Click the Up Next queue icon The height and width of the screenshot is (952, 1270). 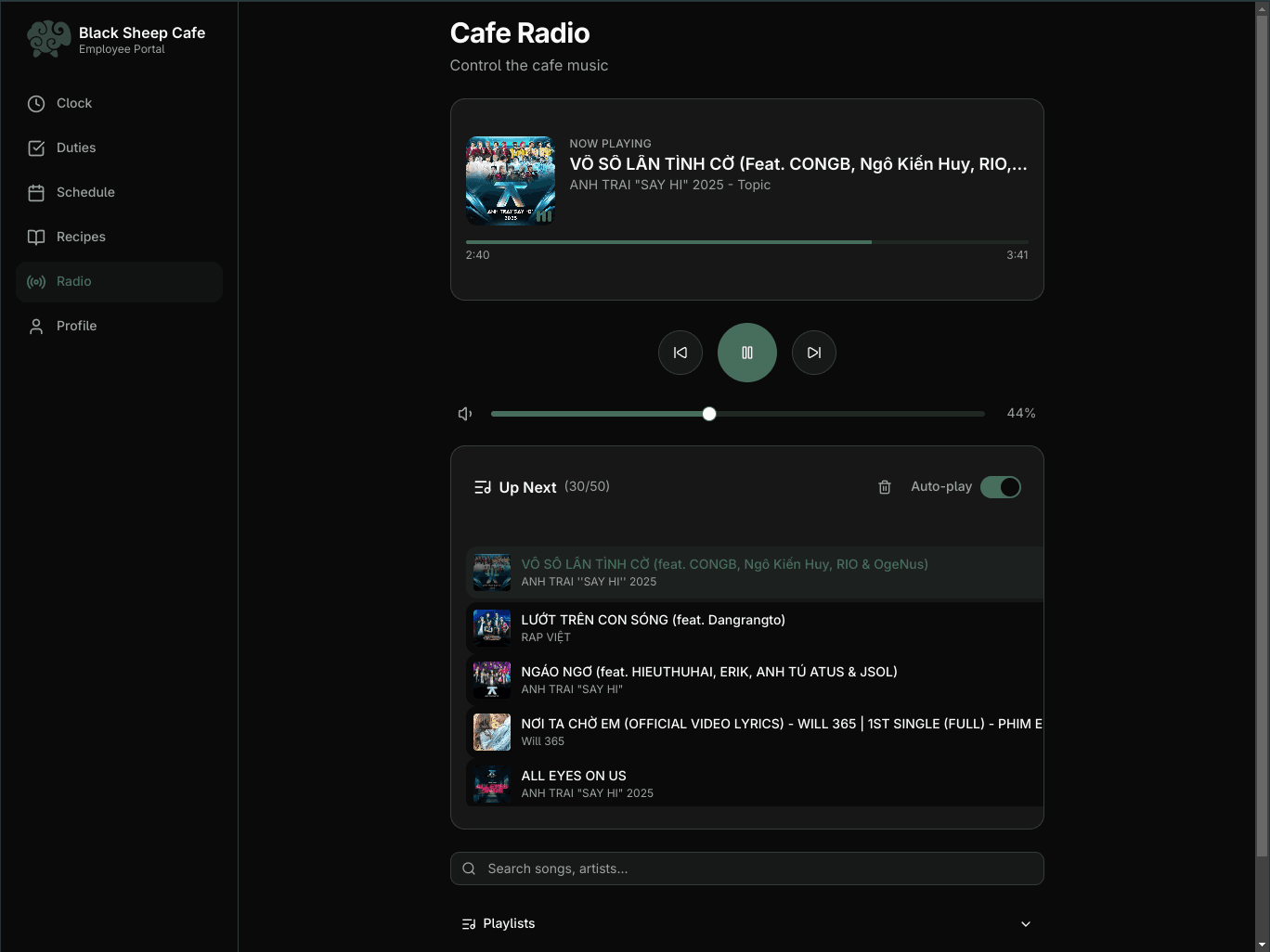pyautogui.click(x=483, y=486)
